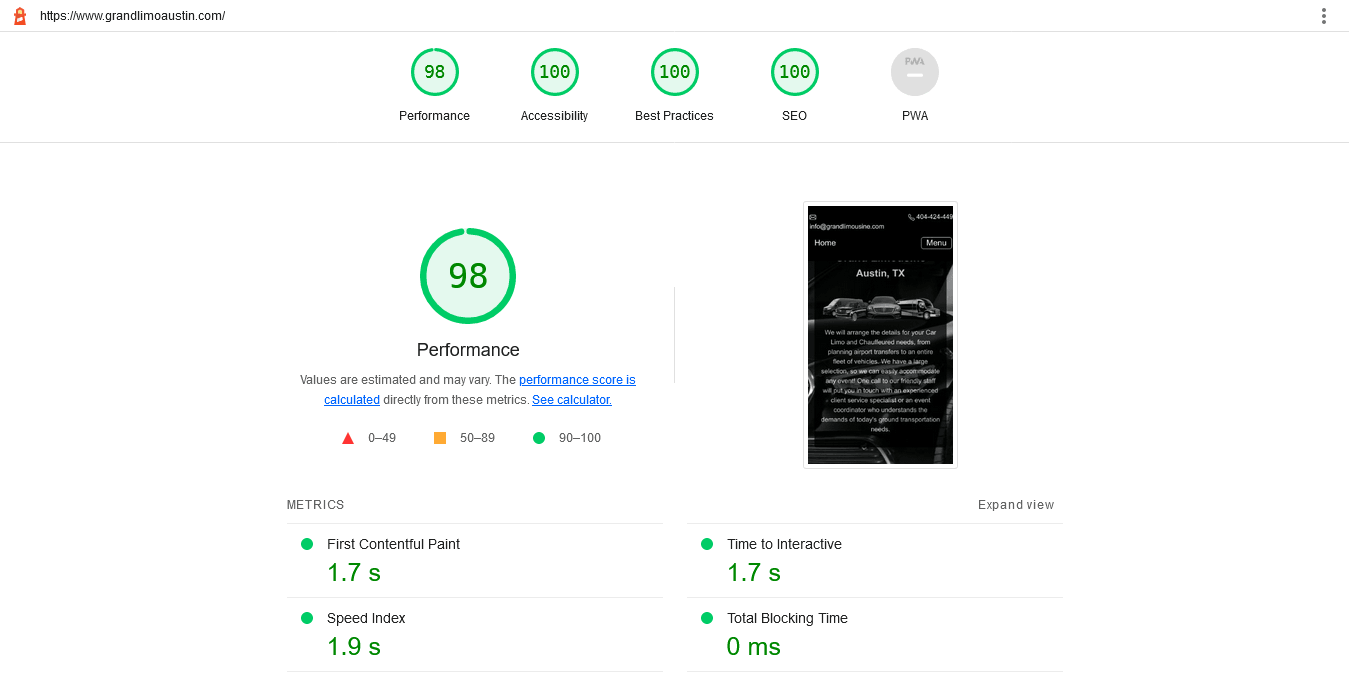Viewport: 1349px width, 682px height.
Task: Expand Time to Interactive metric row
Action: click(x=875, y=561)
